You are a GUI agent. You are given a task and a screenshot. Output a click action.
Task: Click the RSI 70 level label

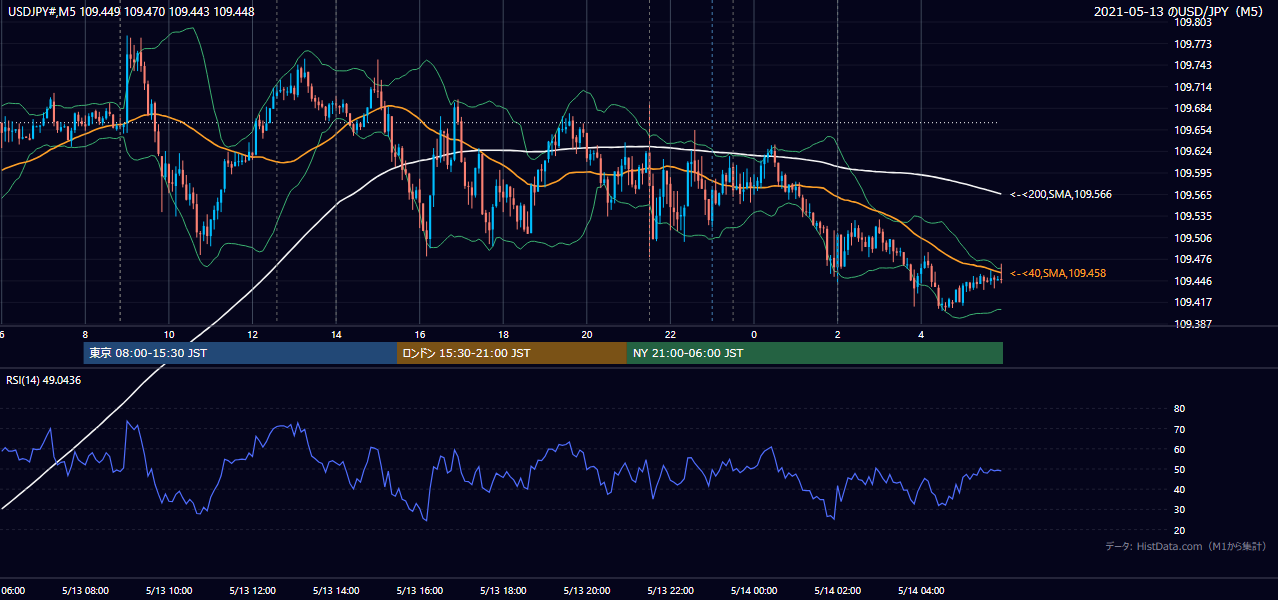1179,429
